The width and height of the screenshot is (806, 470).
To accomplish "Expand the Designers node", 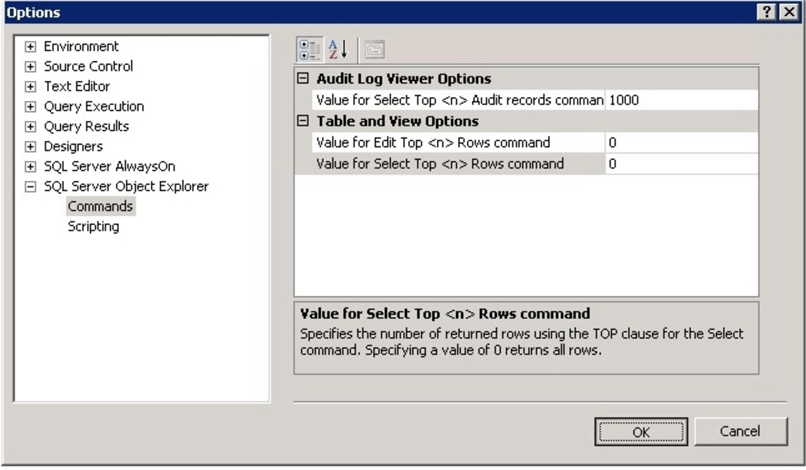I will coord(30,147).
